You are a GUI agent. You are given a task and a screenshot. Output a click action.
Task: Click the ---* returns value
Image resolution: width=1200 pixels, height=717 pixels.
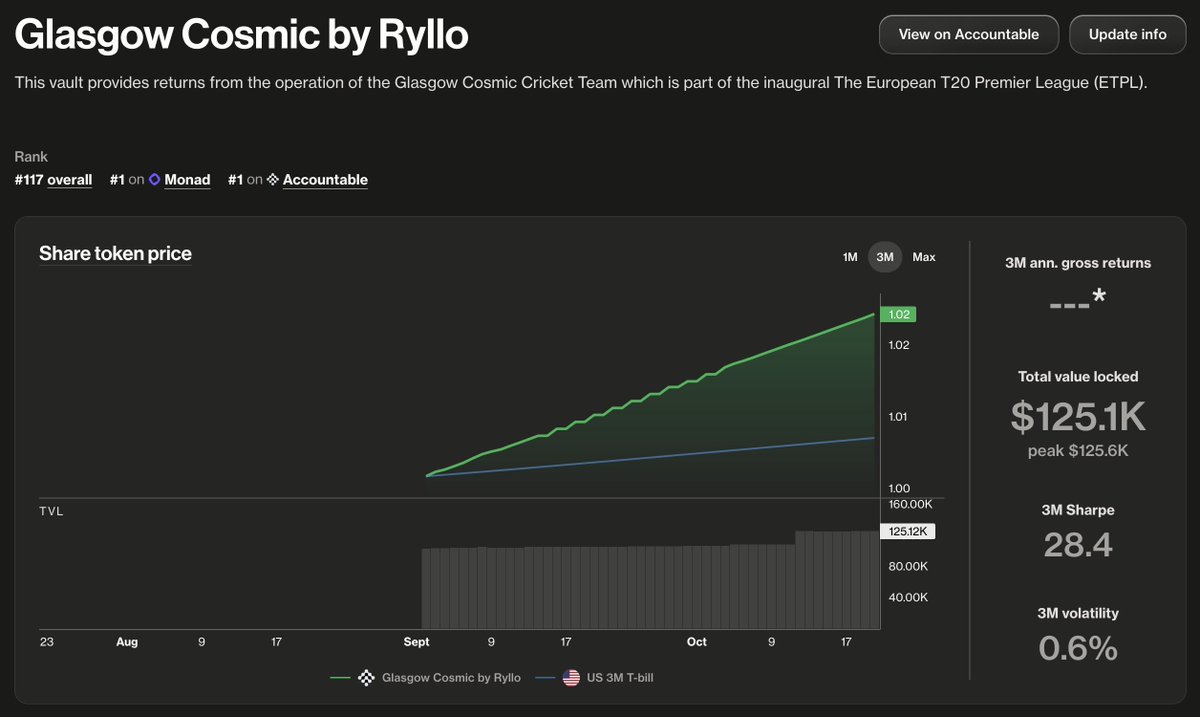pos(1078,299)
